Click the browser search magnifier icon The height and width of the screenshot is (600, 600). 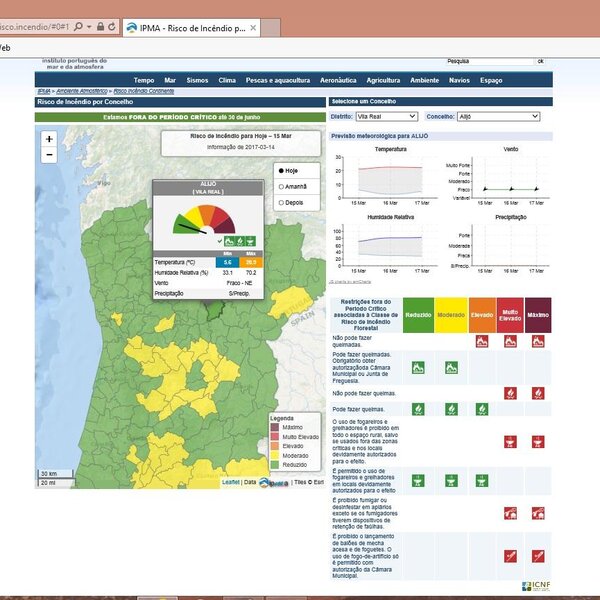click(77, 25)
